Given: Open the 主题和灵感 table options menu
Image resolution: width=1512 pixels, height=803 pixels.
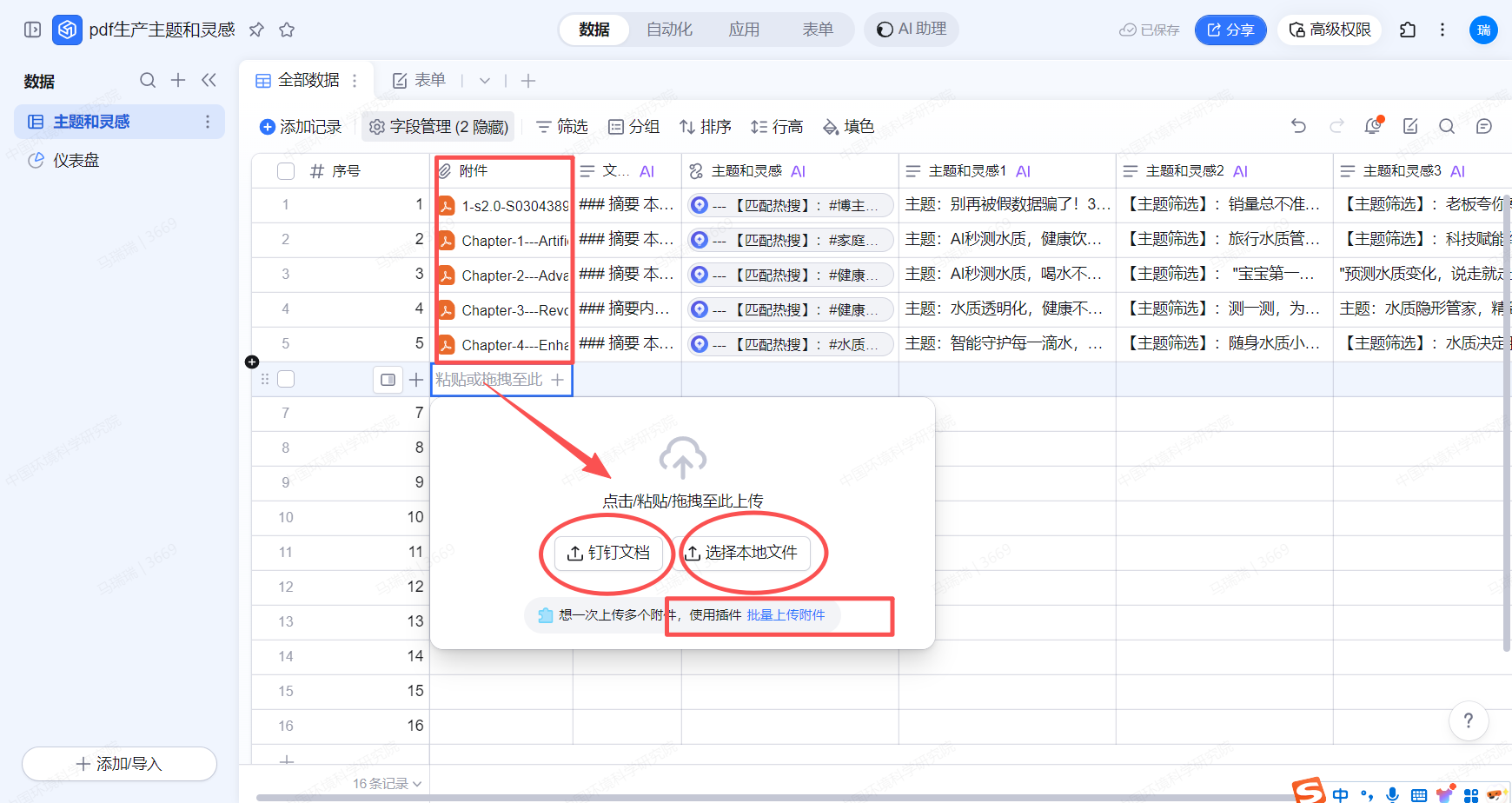Looking at the screenshot, I should click(x=207, y=122).
